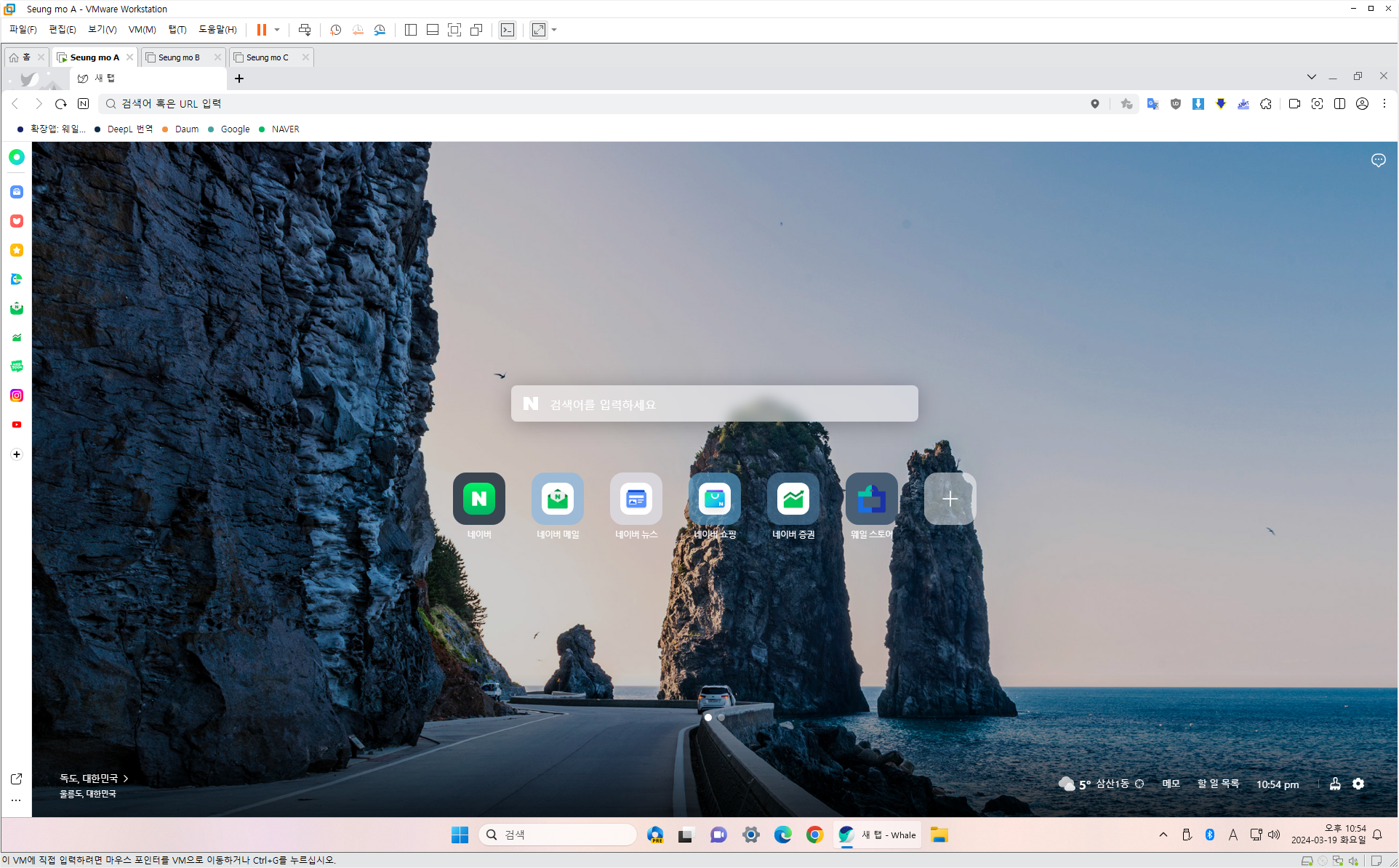Open the VM(M) menu
Viewport: 1399px width, 868px height.
click(x=142, y=30)
